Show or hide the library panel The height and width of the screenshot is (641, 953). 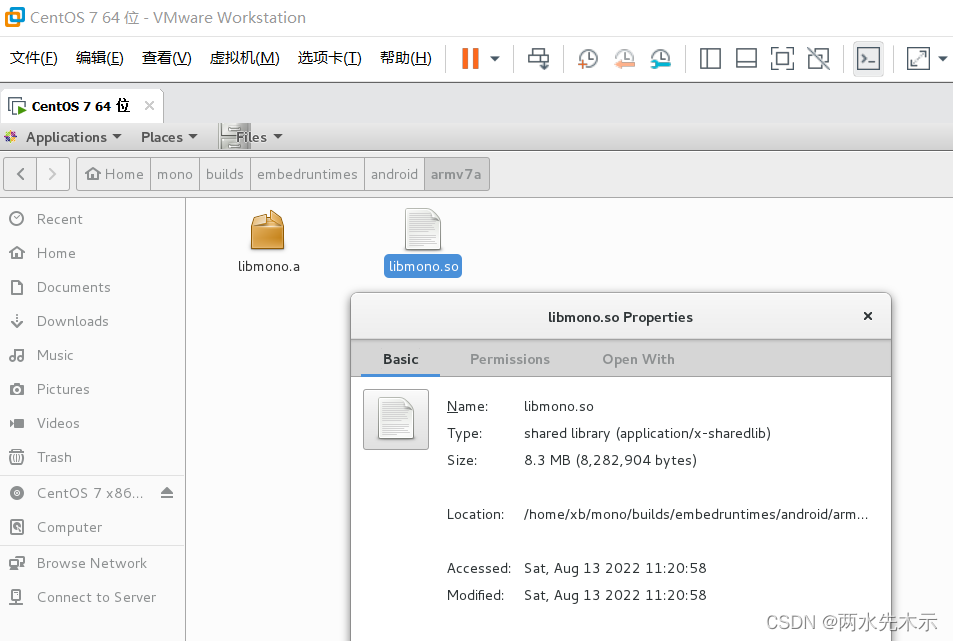click(x=709, y=58)
